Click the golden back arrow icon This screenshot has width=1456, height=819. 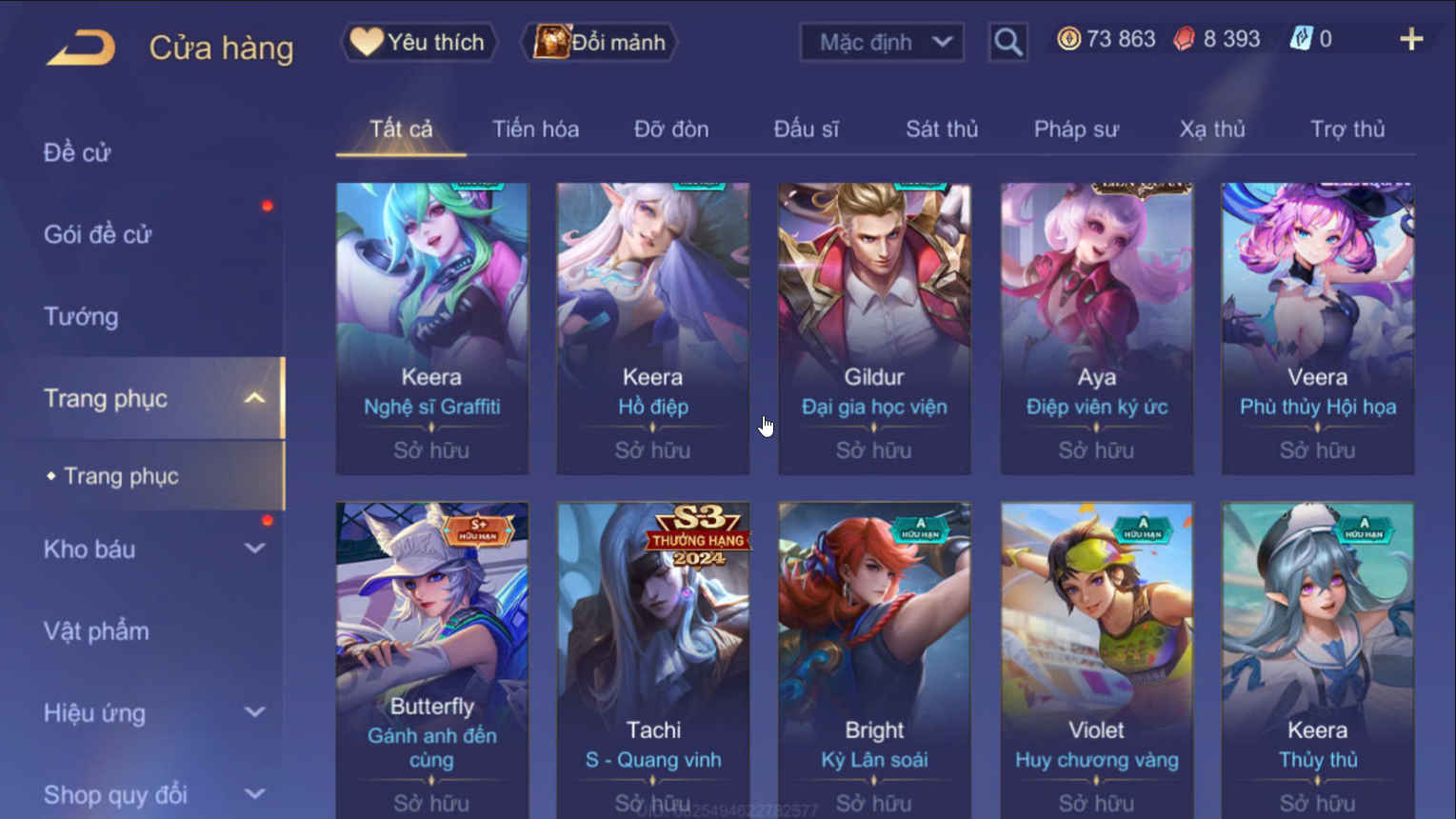81,47
